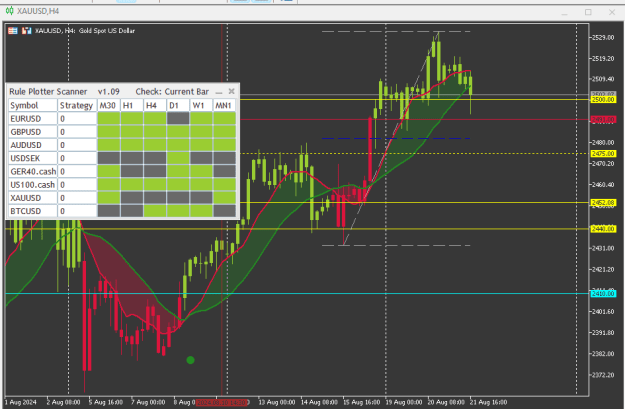This screenshot has height=409, width=625.
Task: Click the D1 timeframe header
Action: (178, 105)
